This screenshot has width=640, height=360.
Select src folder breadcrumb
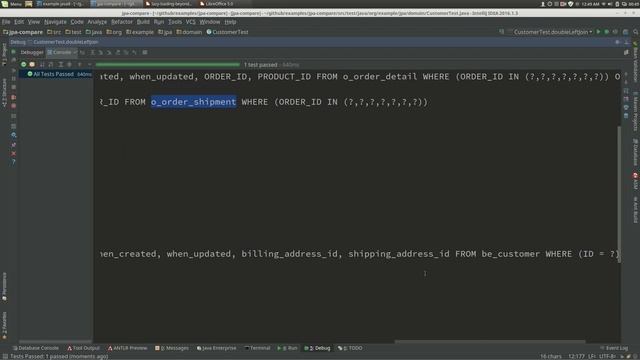(x=54, y=32)
